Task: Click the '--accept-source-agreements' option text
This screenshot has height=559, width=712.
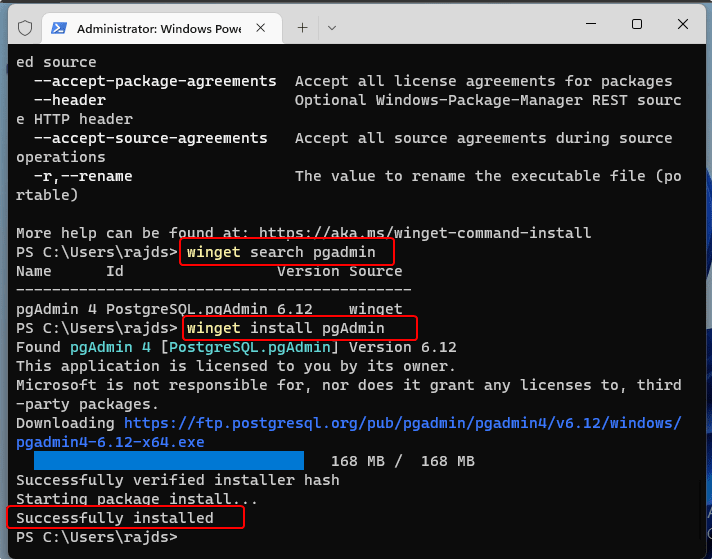Action: pyautogui.click(x=151, y=138)
